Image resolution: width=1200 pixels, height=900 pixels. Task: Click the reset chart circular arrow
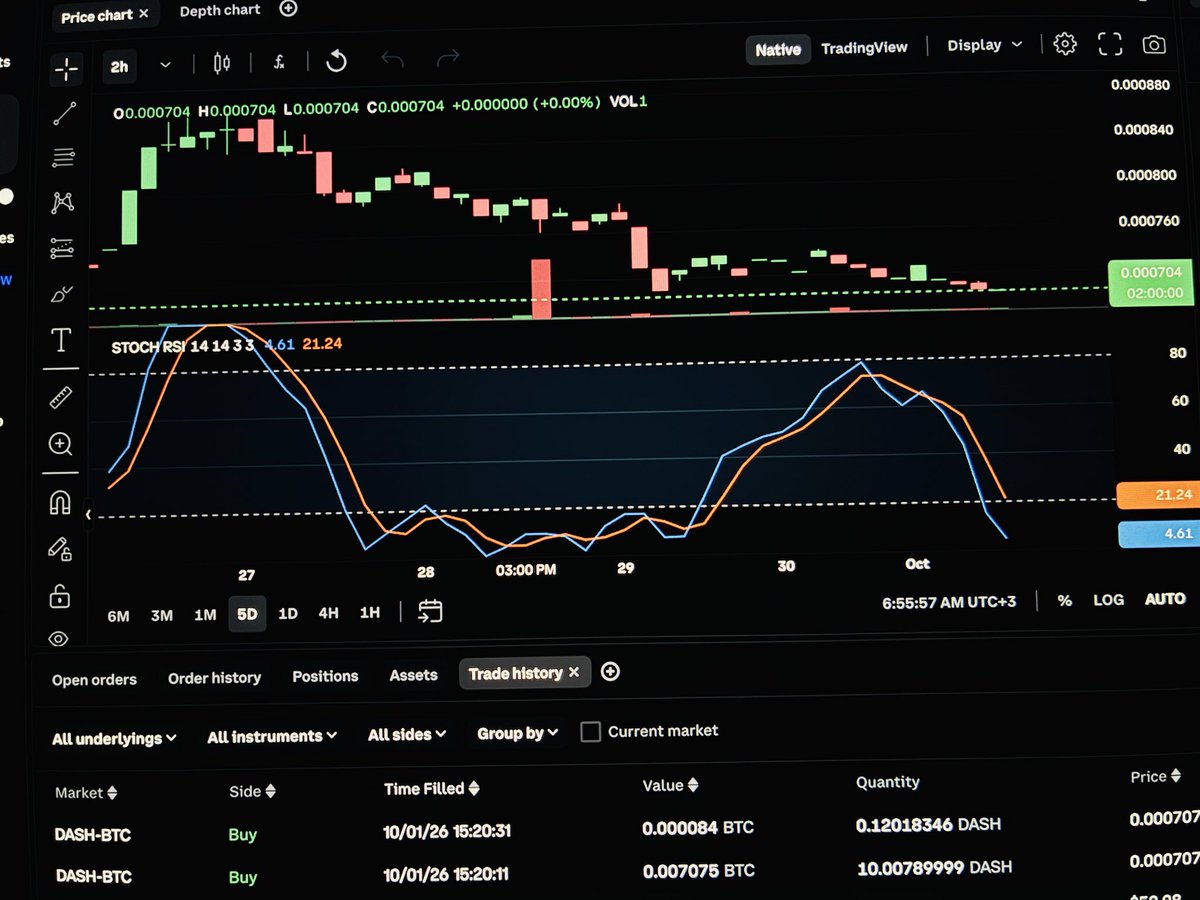click(336, 61)
